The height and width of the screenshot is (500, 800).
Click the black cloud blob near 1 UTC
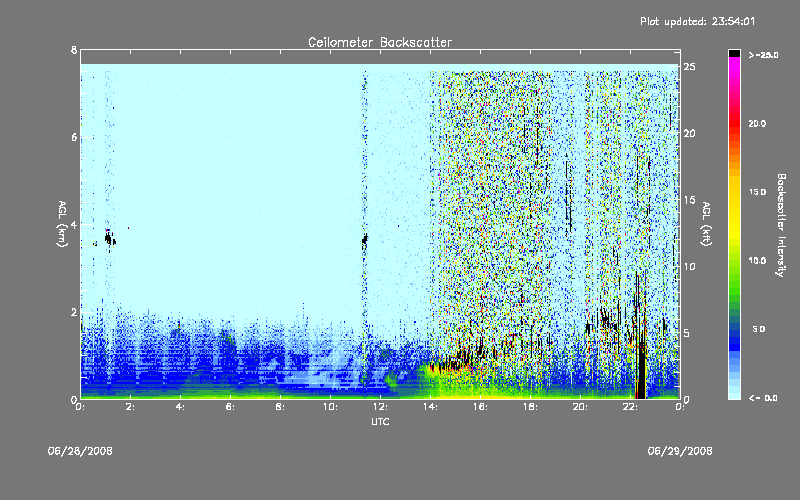coord(110,239)
